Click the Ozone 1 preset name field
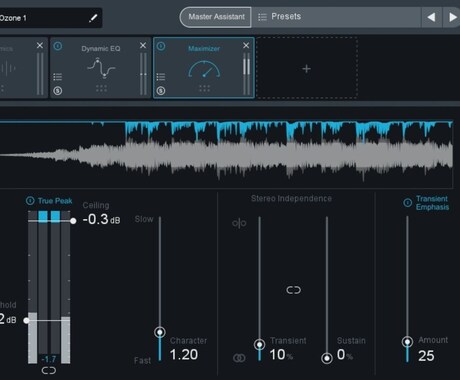Viewport: 460px width, 380px height. pyautogui.click(x=50, y=18)
